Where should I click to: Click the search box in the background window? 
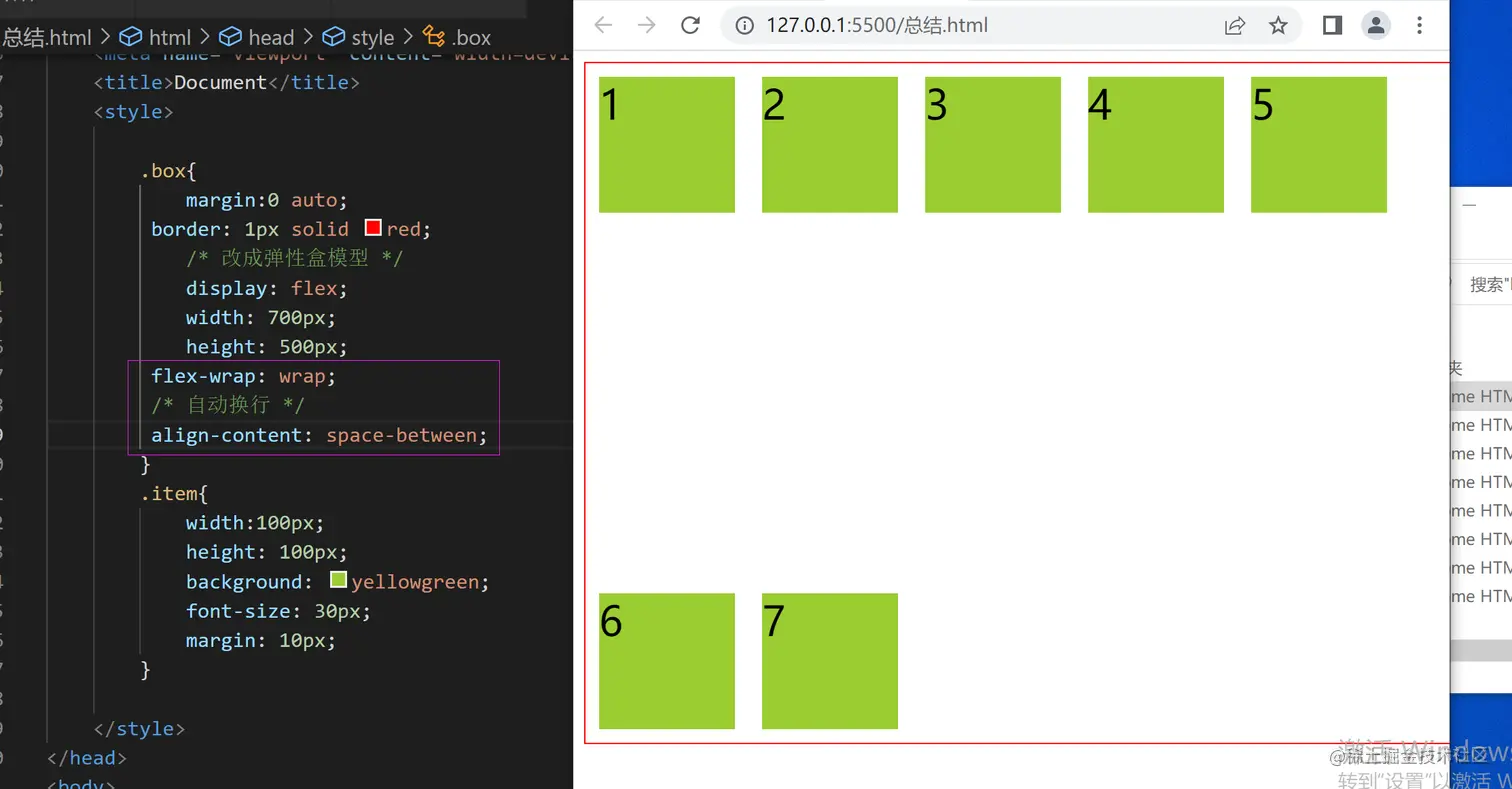1483,285
